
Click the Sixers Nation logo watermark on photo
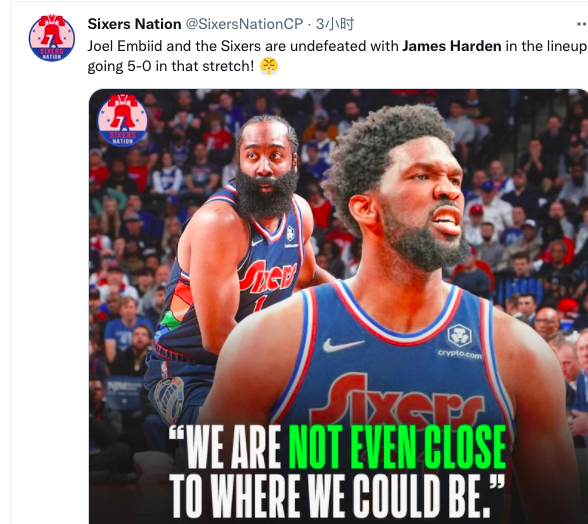[123, 120]
